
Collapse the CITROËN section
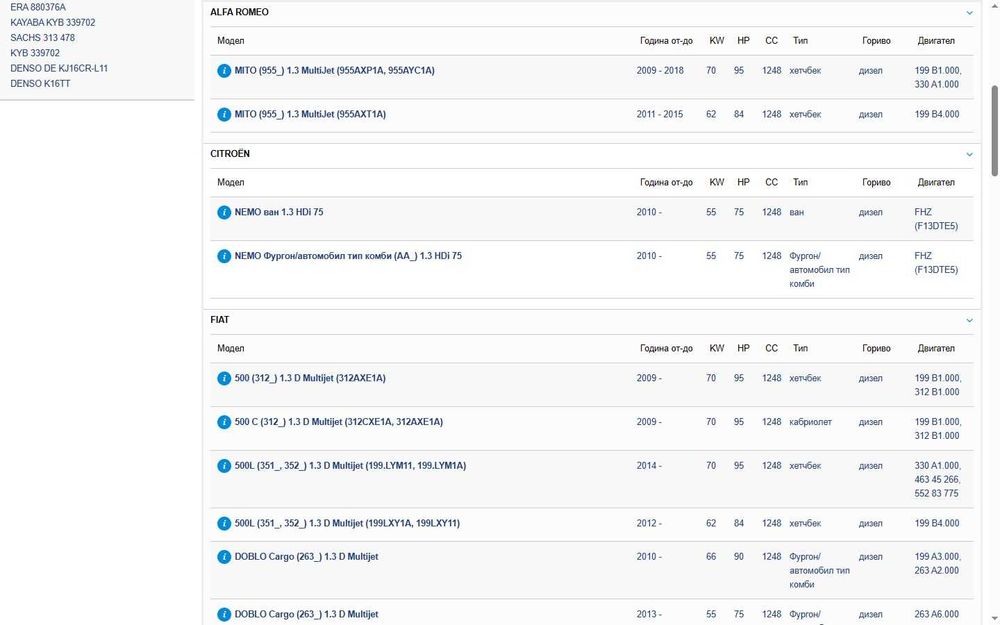[x=969, y=154]
